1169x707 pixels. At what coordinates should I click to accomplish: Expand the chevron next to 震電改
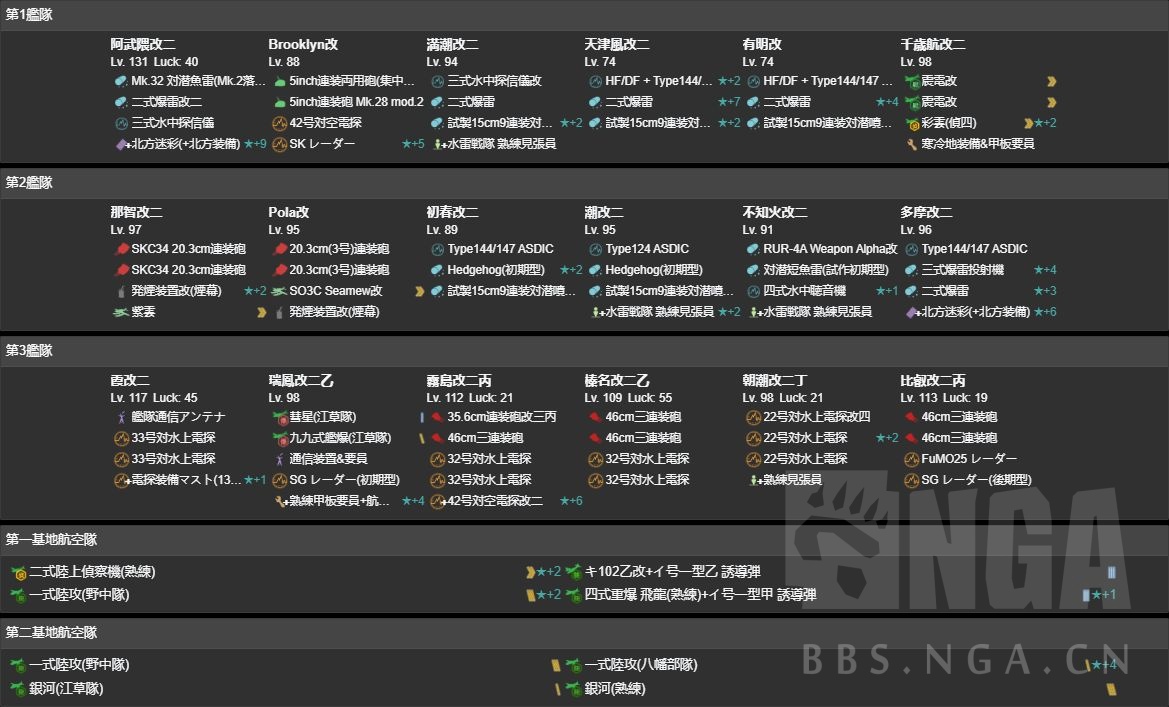point(1050,83)
